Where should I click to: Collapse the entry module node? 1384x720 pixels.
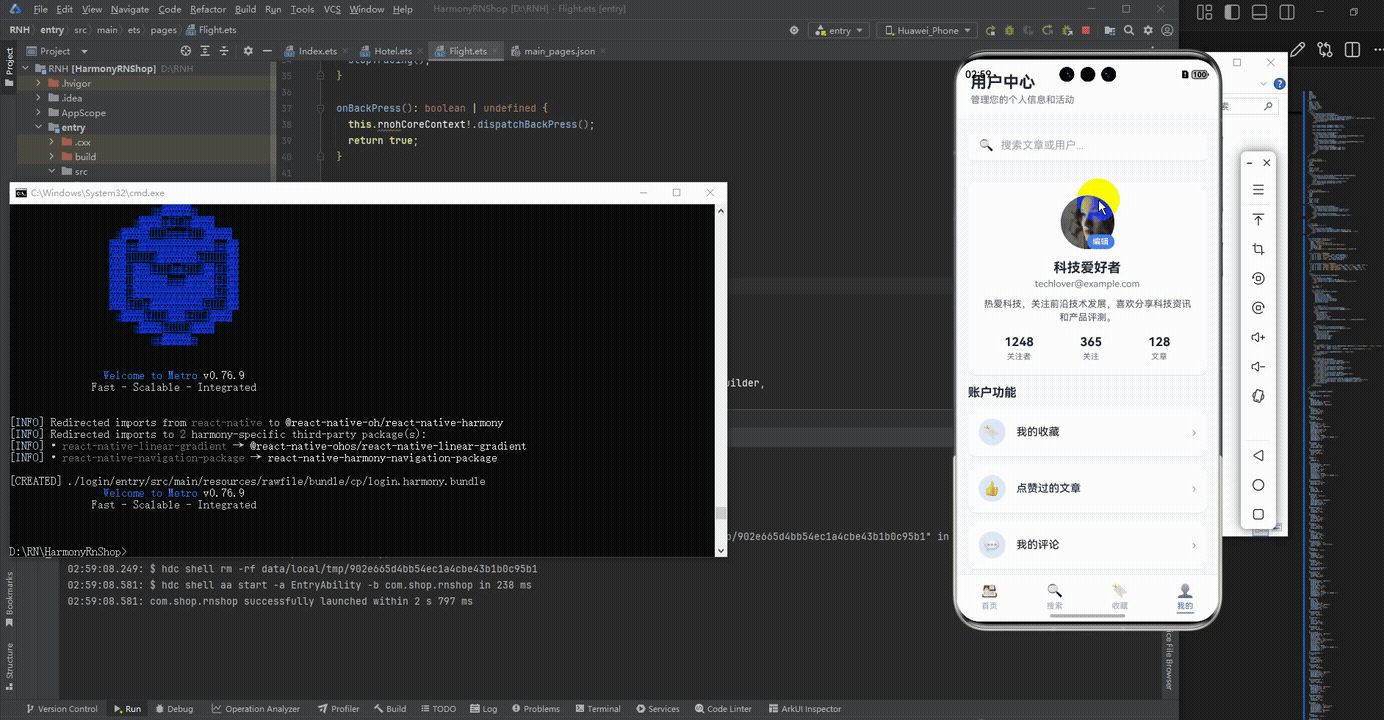(39, 128)
